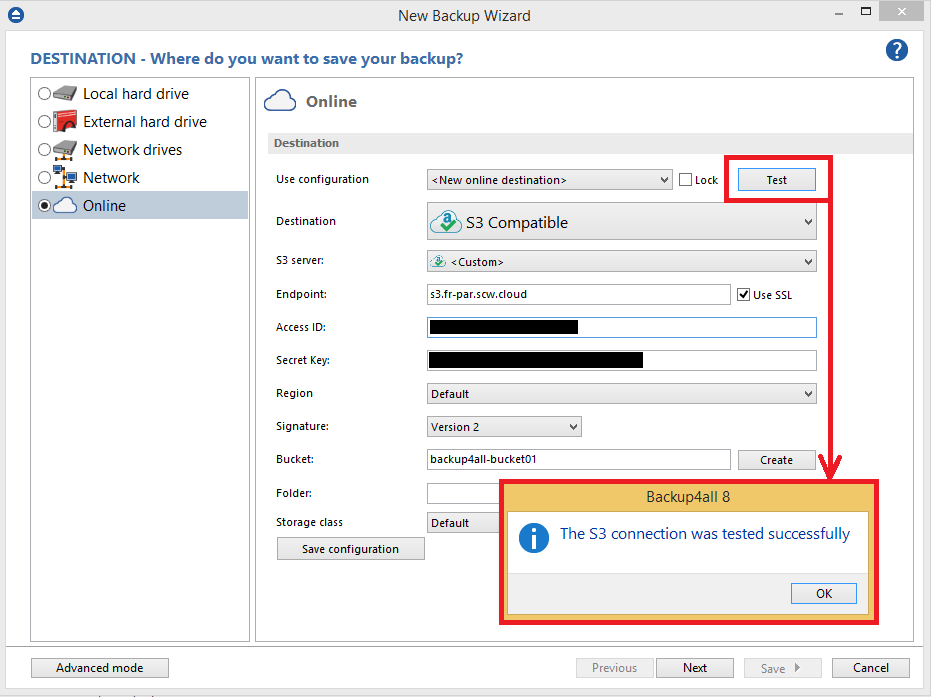Click the S3 Compatible cloud checkmark icon

(446, 222)
